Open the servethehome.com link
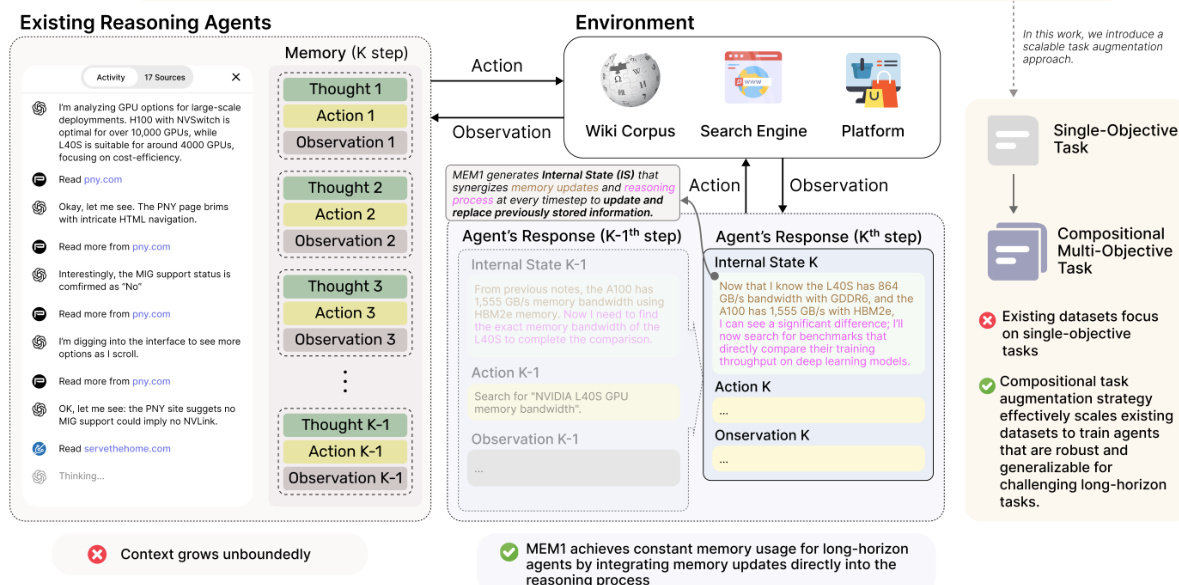Viewport: 1179px width, 585px height. click(127, 449)
